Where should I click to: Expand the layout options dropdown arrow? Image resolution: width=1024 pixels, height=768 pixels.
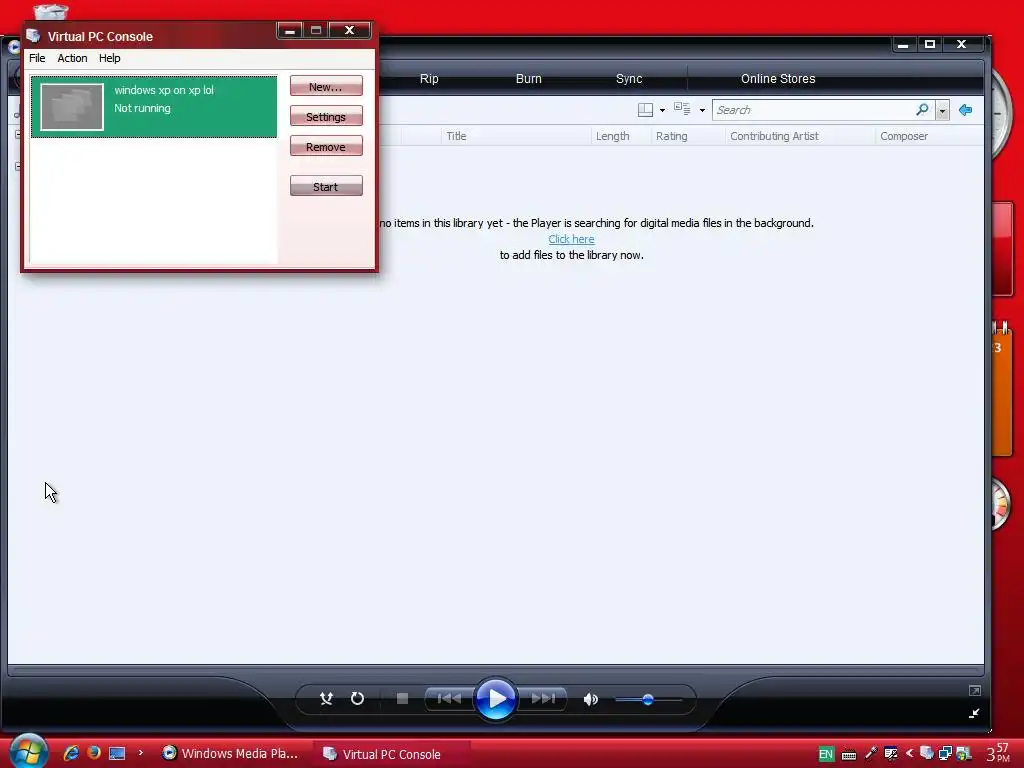point(662,110)
